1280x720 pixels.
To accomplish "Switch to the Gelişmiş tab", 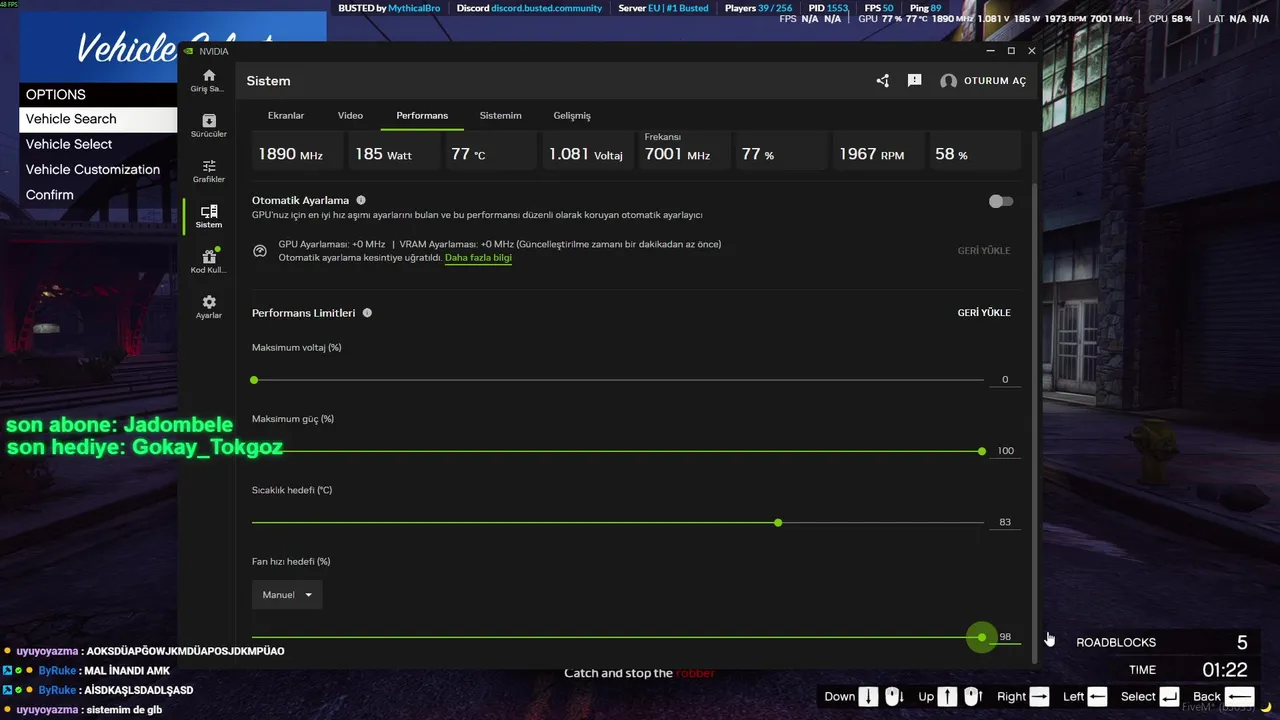I will [x=572, y=116].
